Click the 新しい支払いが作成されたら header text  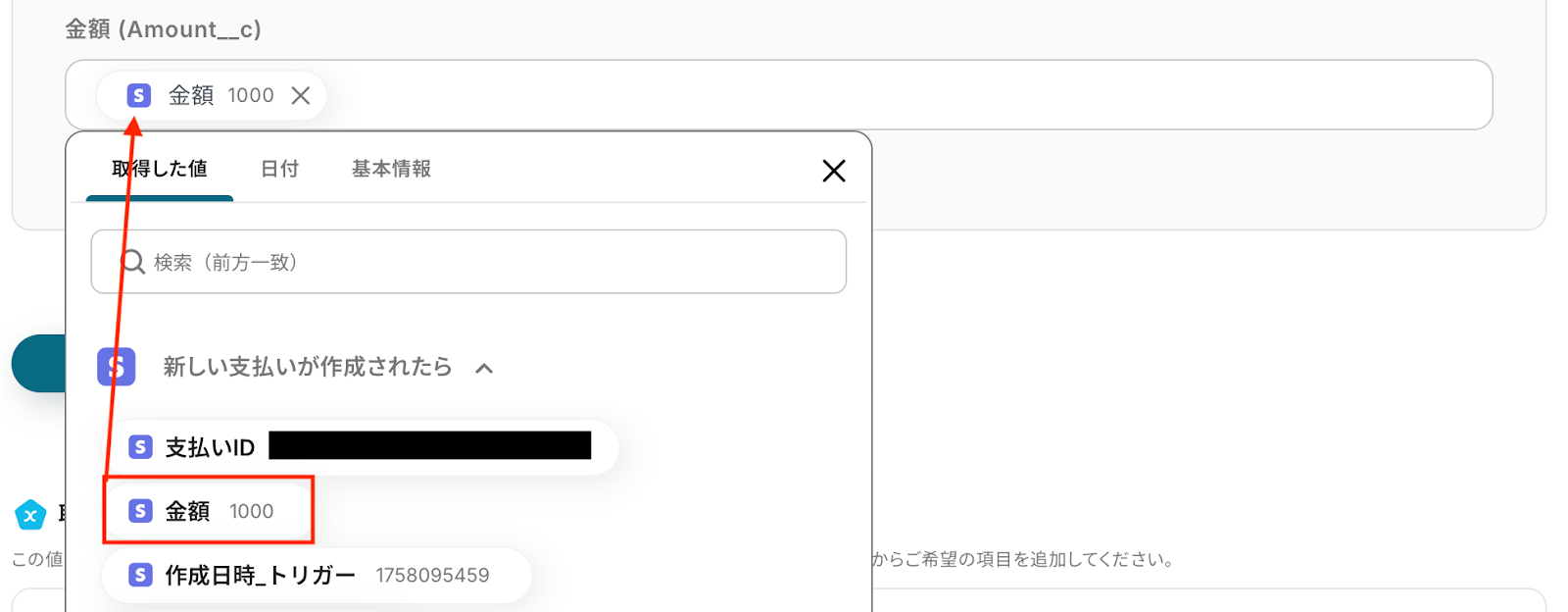tap(308, 367)
